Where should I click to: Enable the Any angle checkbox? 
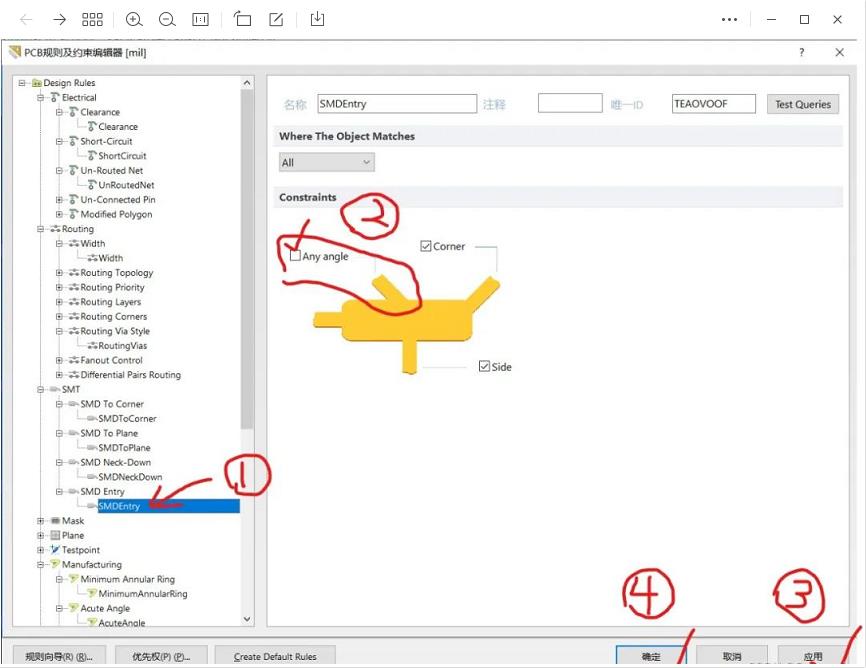295,256
